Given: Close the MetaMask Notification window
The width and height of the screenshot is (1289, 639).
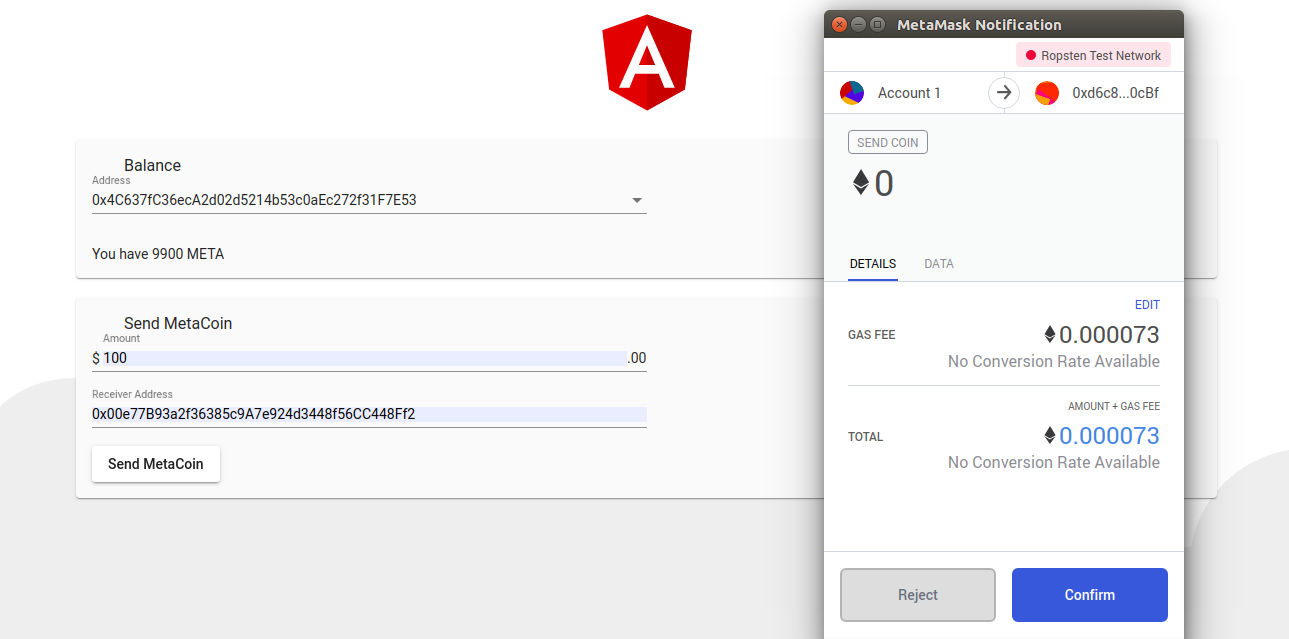Looking at the screenshot, I should [x=840, y=25].
